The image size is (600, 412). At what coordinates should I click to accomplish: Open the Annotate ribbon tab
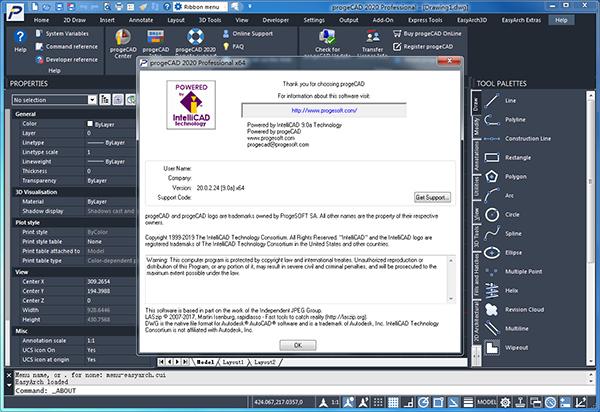pos(141,20)
